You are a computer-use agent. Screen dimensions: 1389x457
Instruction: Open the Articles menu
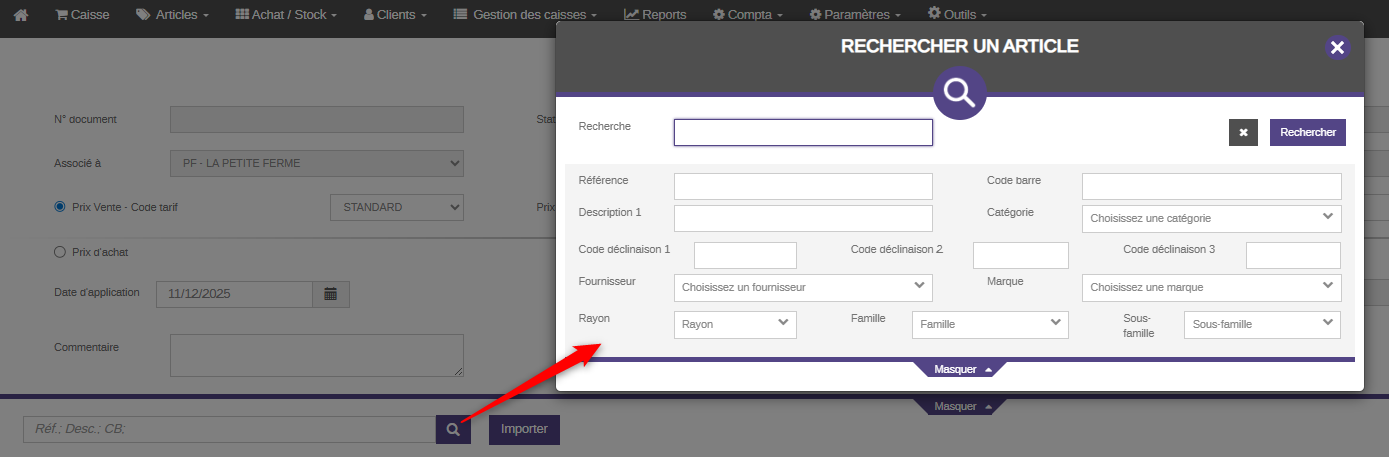(x=173, y=15)
